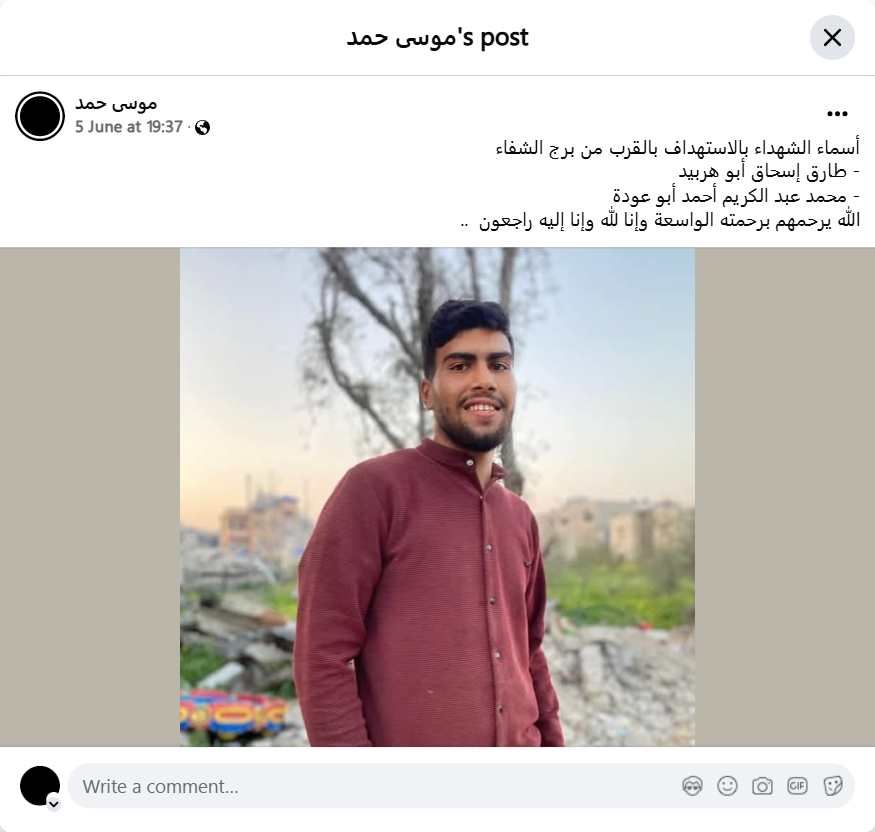Open the emoji picker smiley icon
Screen dimensions: 875x832
pyautogui.click(x=727, y=786)
